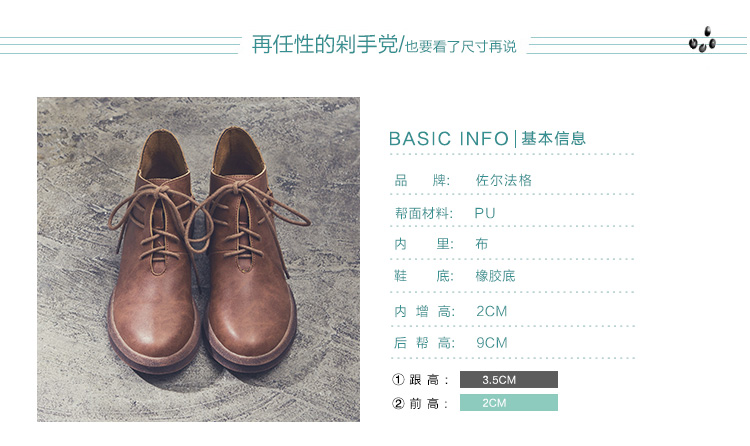Click the 也要看了尺寸再说 subtitle
Image resolution: width=750 pixels, height=446 pixels.
click(x=461, y=46)
